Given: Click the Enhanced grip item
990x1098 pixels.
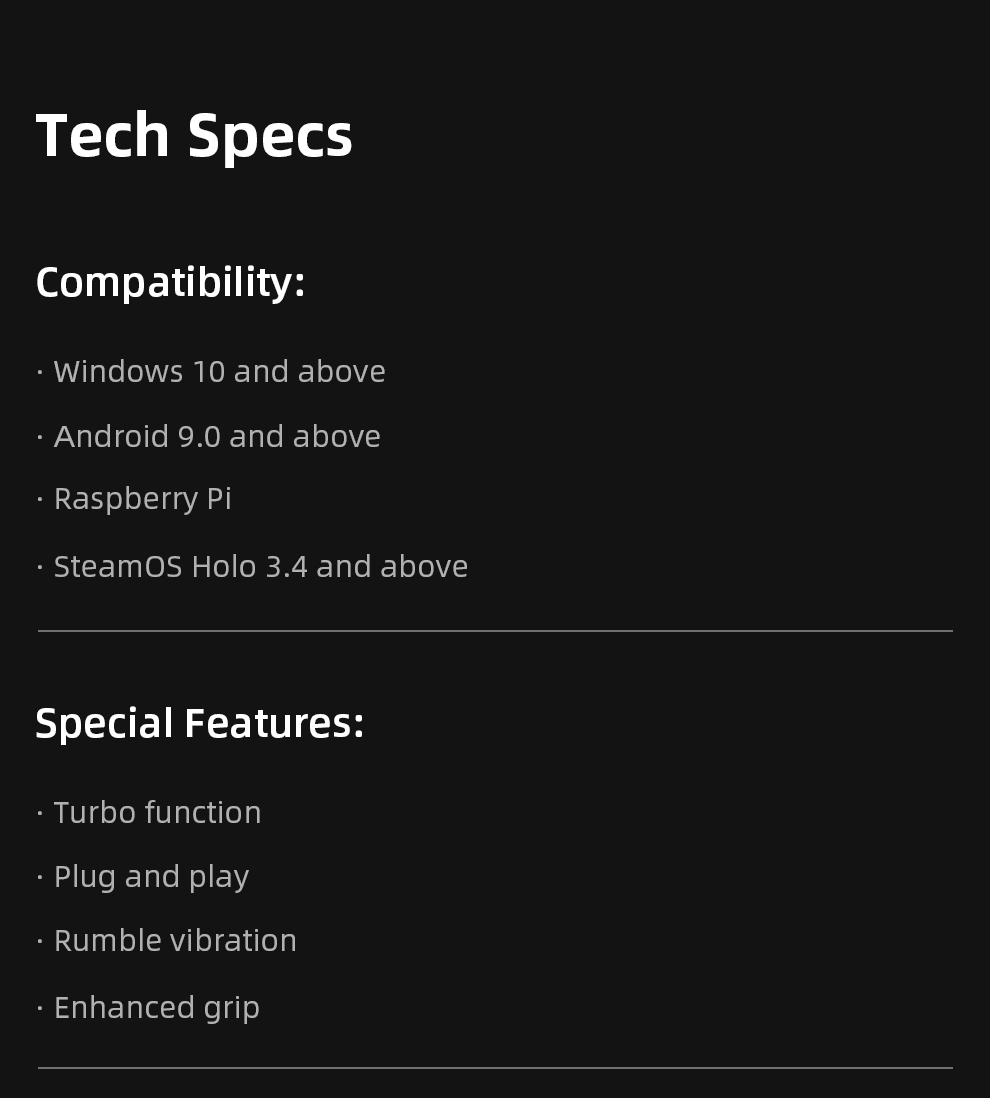Looking at the screenshot, I should pyautogui.click(x=157, y=1009).
